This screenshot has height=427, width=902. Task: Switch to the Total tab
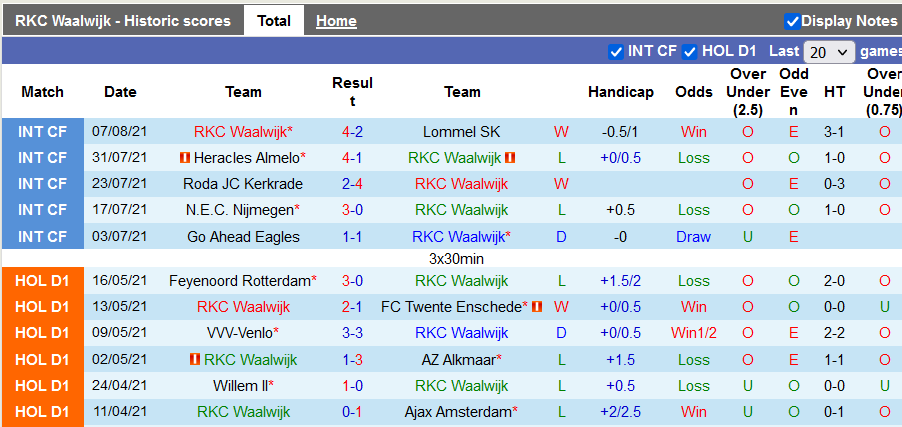[x=274, y=21]
